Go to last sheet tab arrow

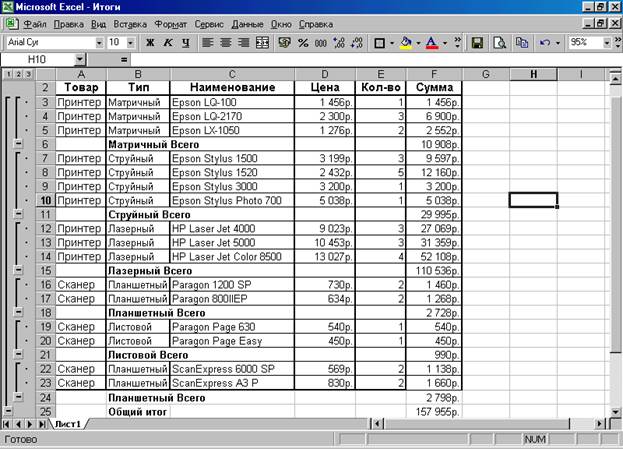(41, 424)
